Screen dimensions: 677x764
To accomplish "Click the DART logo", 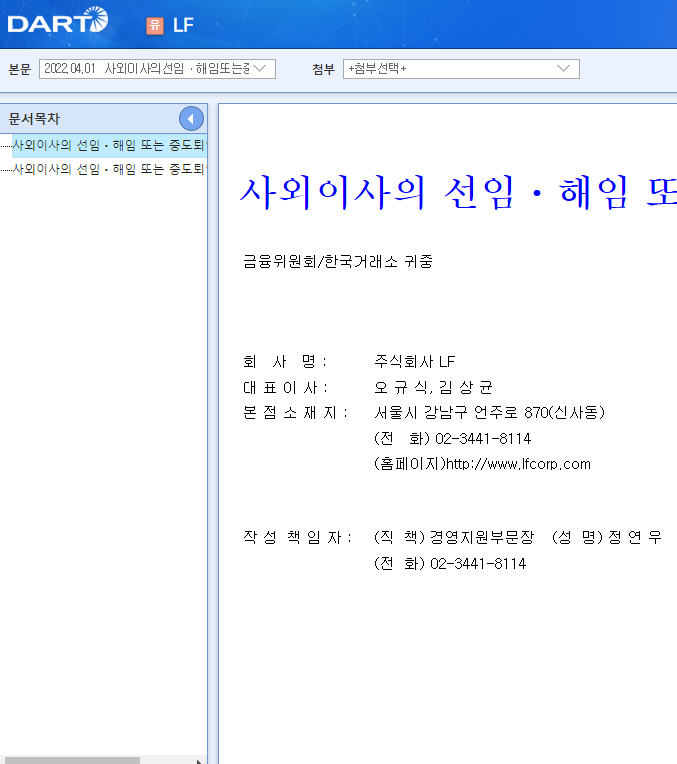I will (x=58, y=20).
